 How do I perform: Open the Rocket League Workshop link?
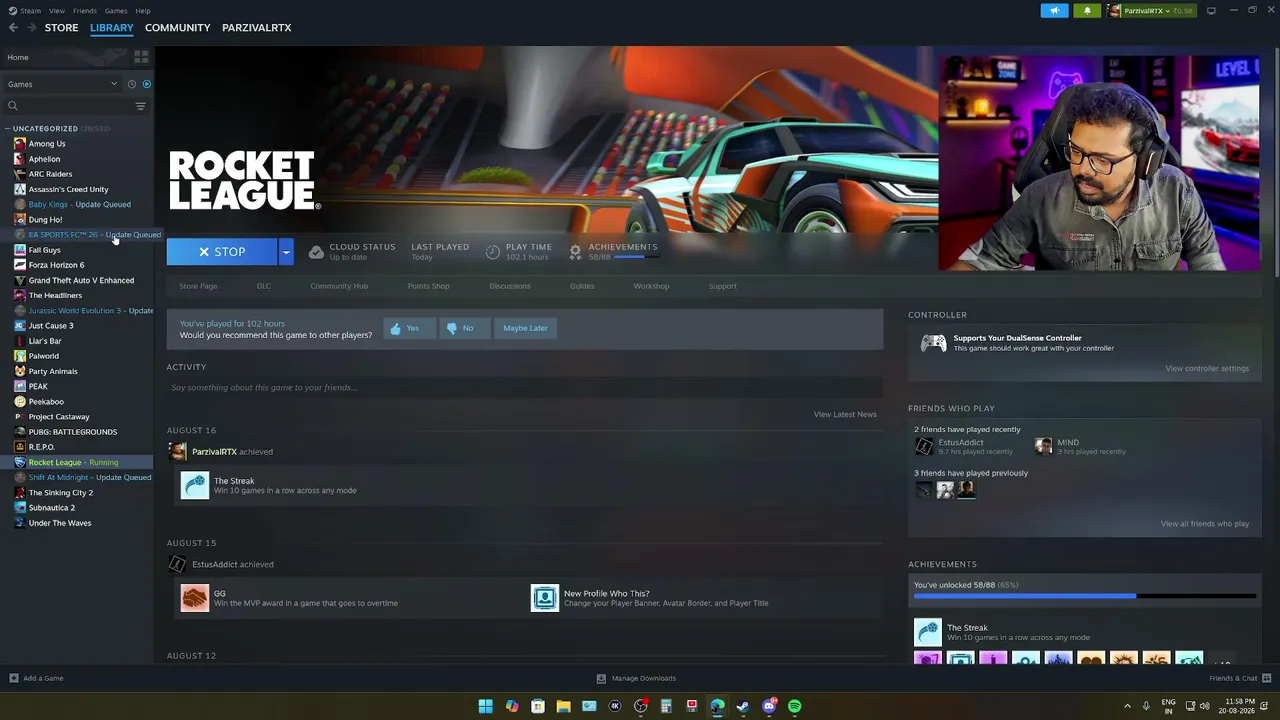[651, 286]
